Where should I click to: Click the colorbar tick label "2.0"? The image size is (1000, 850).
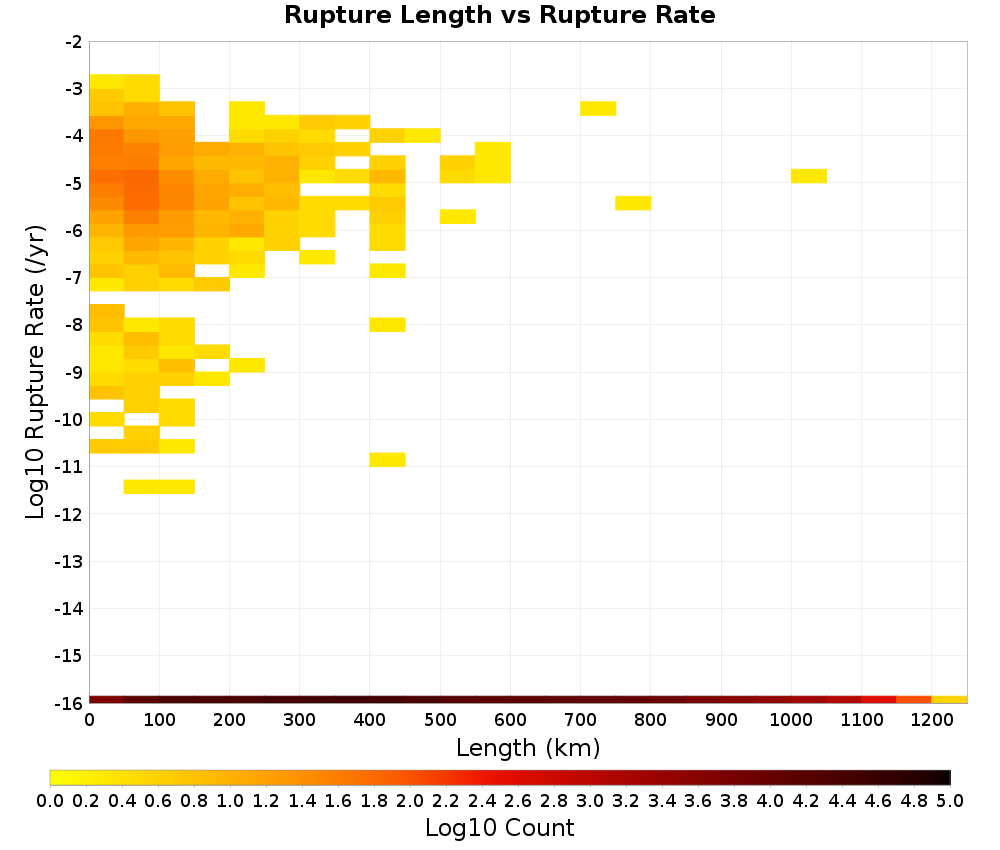[x=410, y=800]
